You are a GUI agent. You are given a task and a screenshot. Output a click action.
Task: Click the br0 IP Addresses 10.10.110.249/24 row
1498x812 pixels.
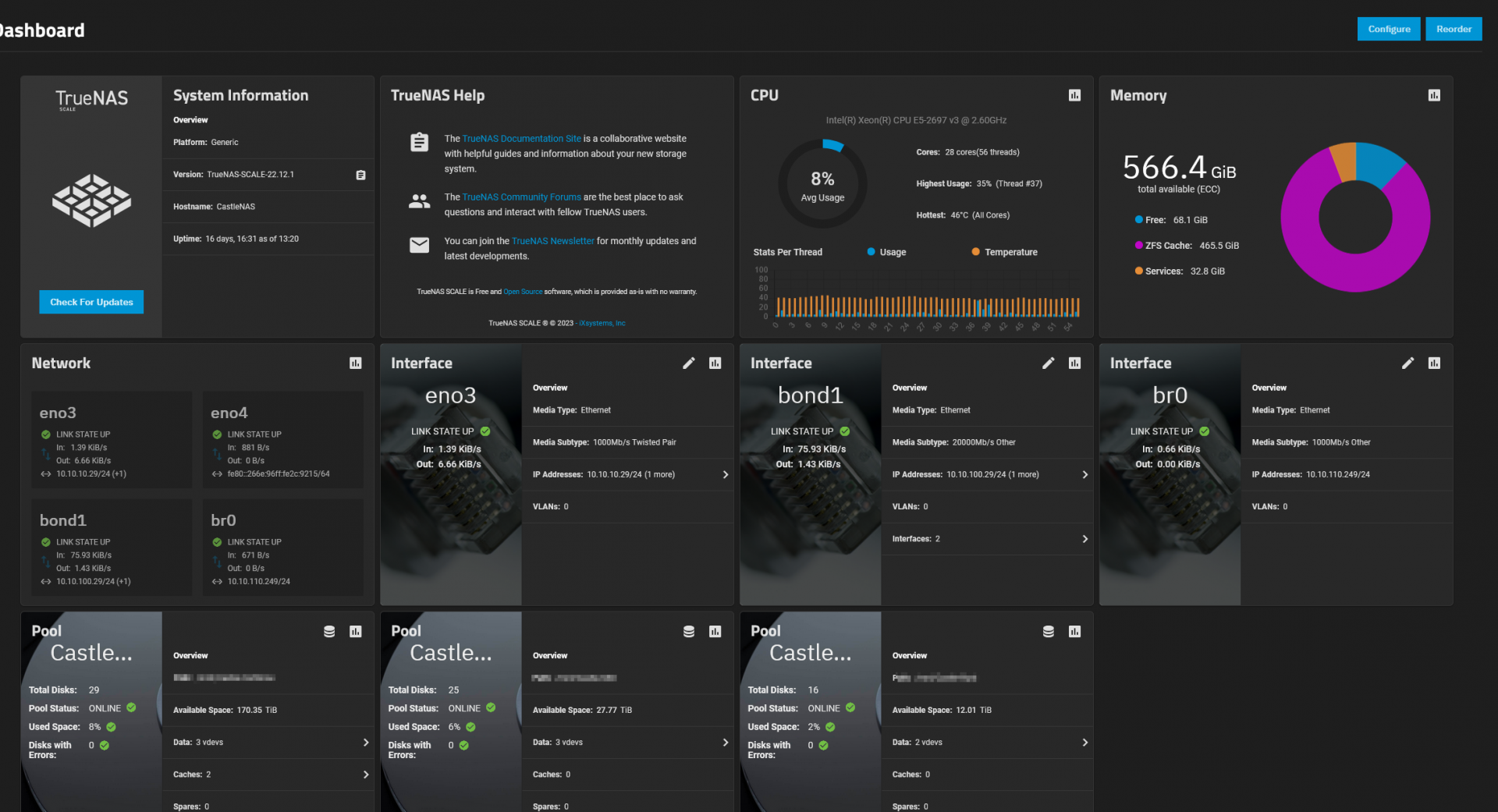coord(1347,474)
